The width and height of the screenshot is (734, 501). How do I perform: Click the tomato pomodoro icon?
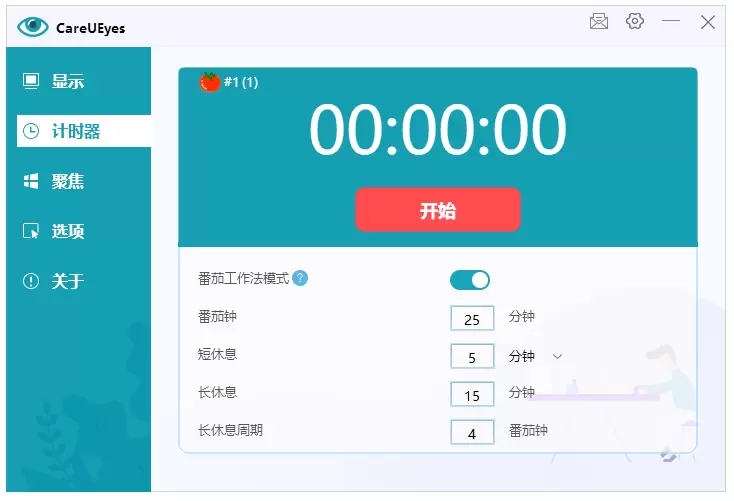pos(209,82)
